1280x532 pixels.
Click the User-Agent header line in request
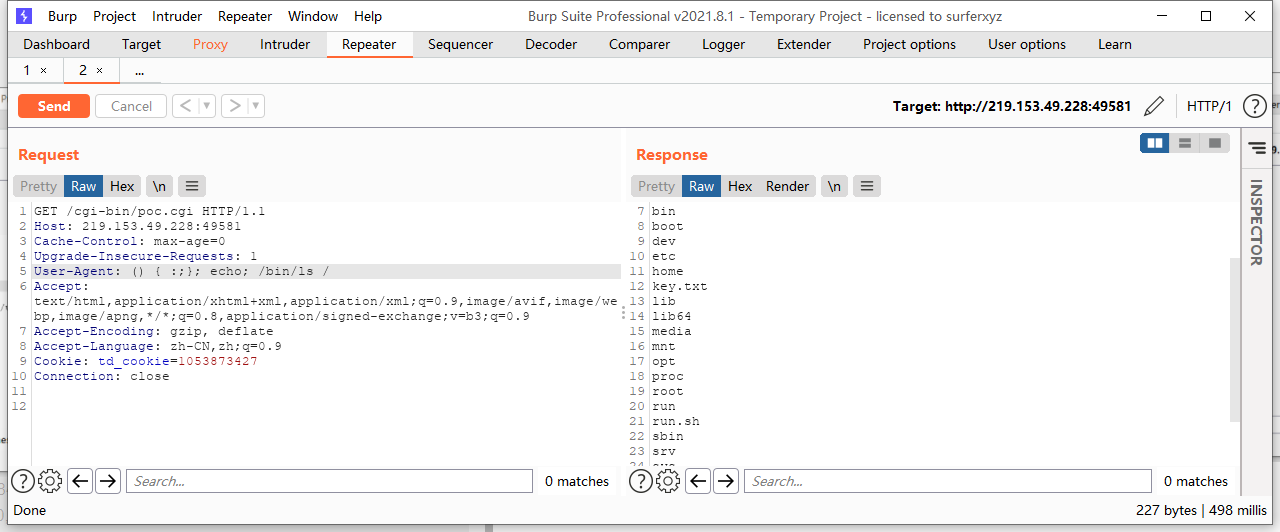326,271
